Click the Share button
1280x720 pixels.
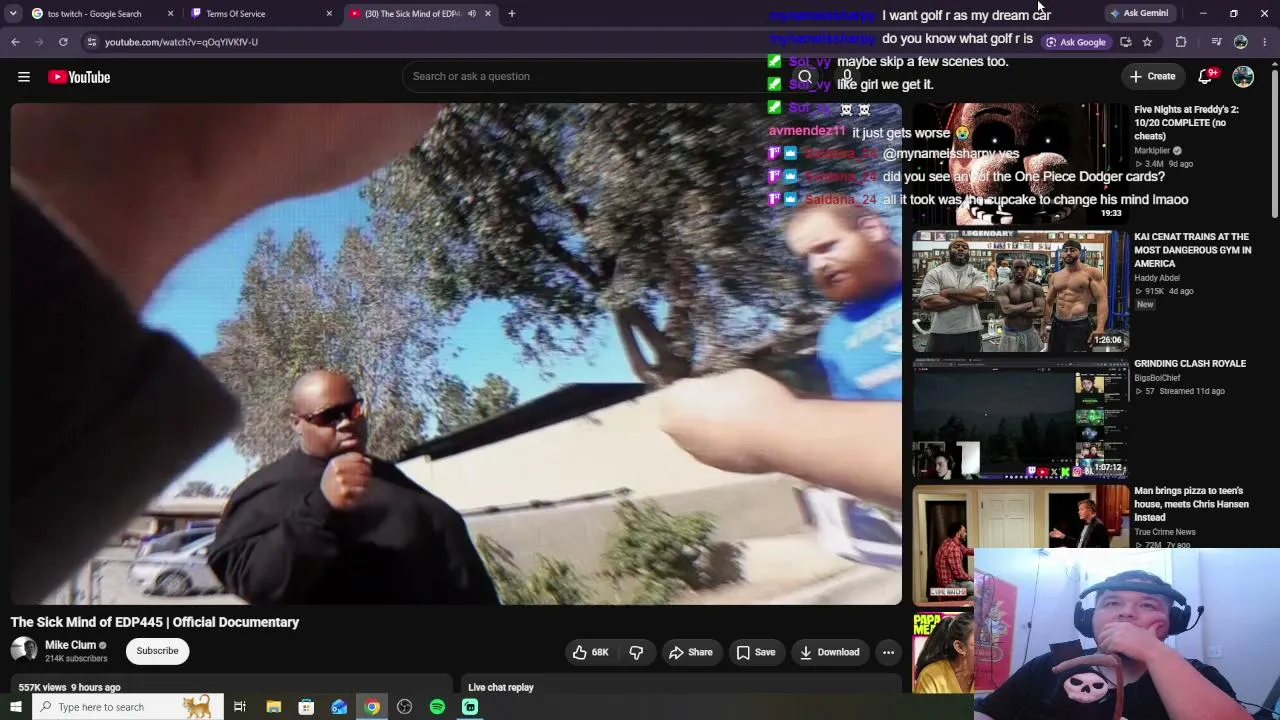click(690, 652)
